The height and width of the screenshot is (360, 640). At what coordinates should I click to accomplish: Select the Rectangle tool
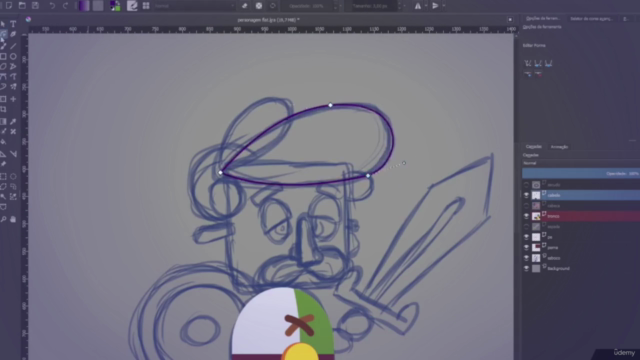3,56
